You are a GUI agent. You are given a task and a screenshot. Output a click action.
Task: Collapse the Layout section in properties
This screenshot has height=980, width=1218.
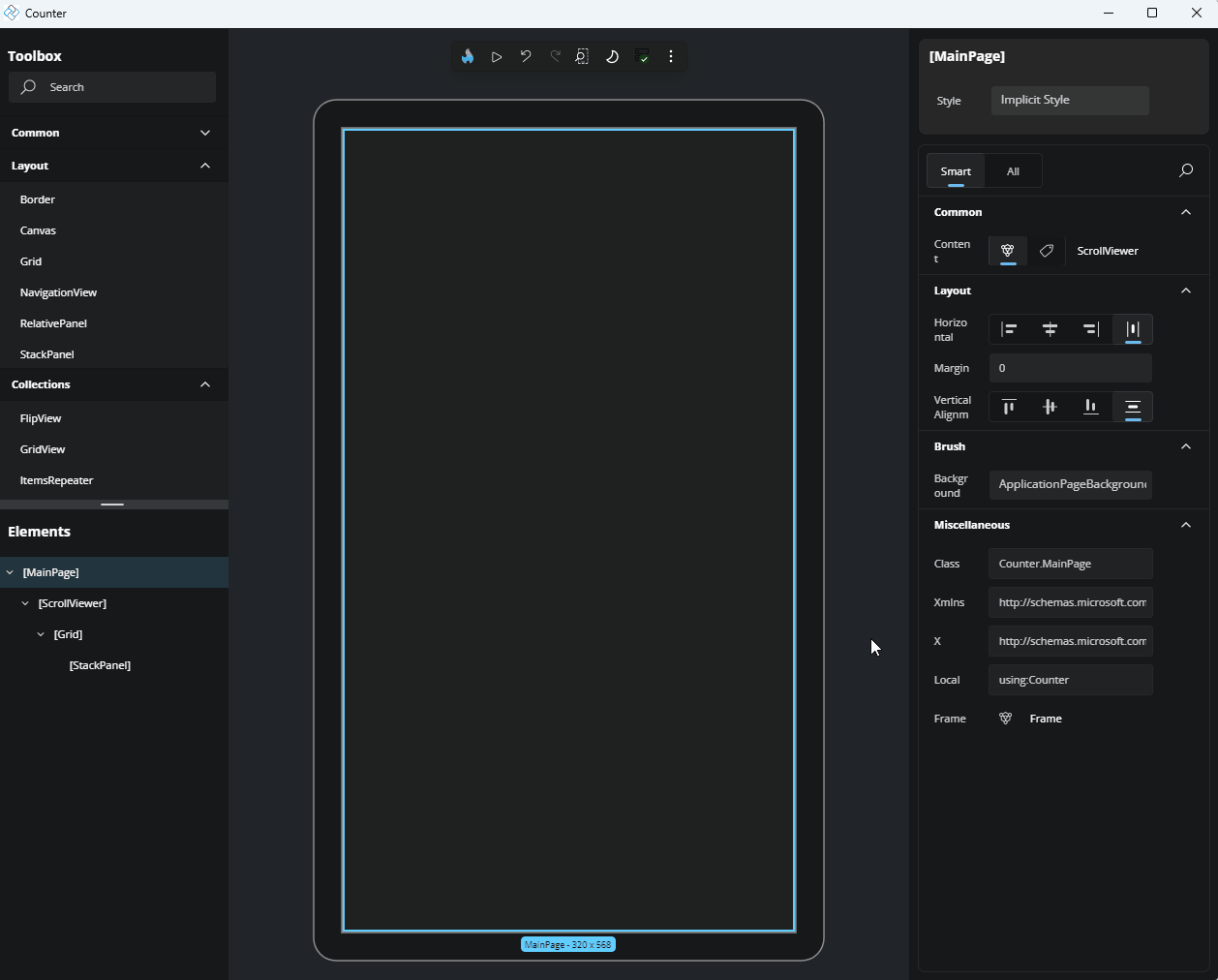point(1185,291)
